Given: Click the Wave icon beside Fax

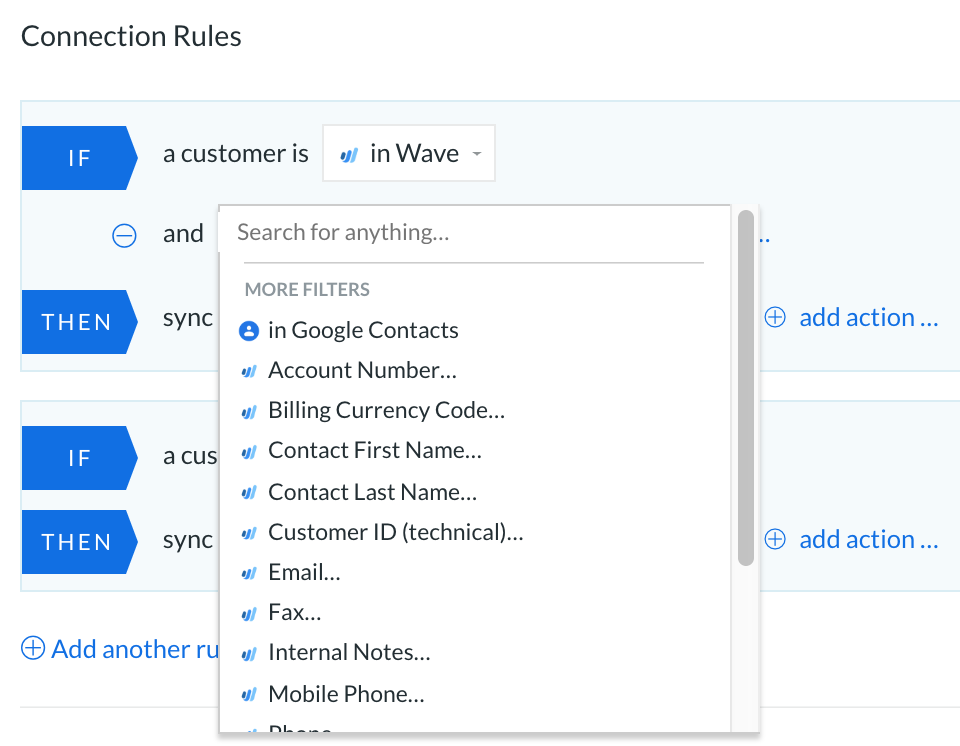Looking at the screenshot, I should pyautogui.click(x=249, y=614).
